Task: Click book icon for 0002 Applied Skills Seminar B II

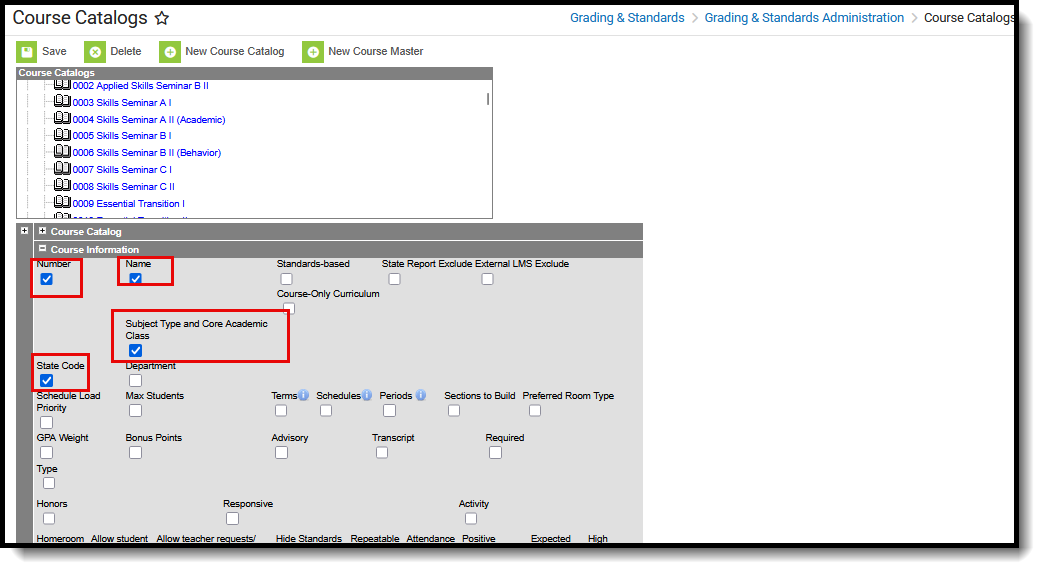Action: (62, 85)
